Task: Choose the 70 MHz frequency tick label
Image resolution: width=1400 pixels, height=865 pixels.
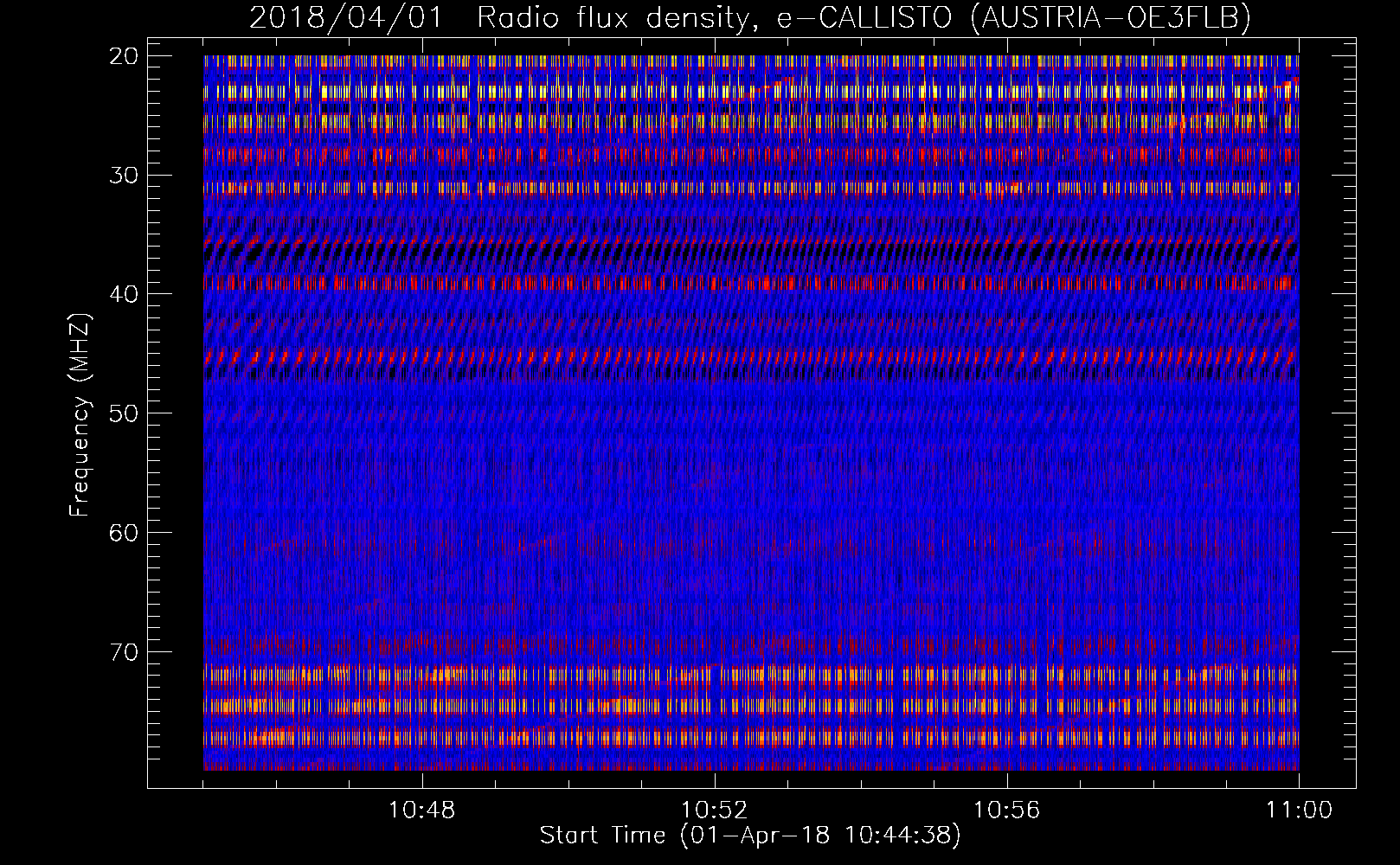Action: click(x=125, y=651)
